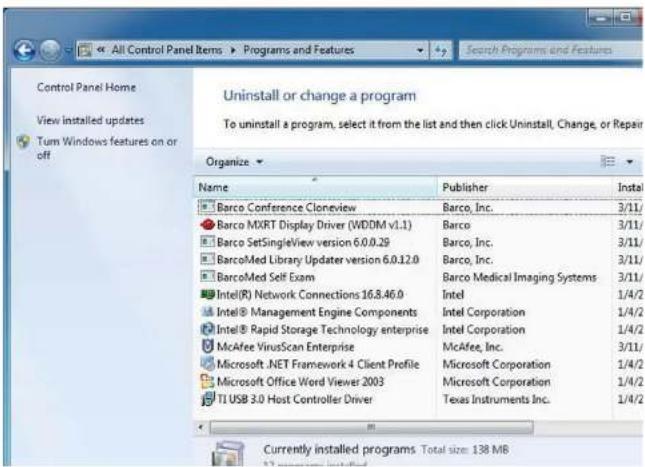
Task: Click the Change your view icon
Action: click(x=608, y=161)
